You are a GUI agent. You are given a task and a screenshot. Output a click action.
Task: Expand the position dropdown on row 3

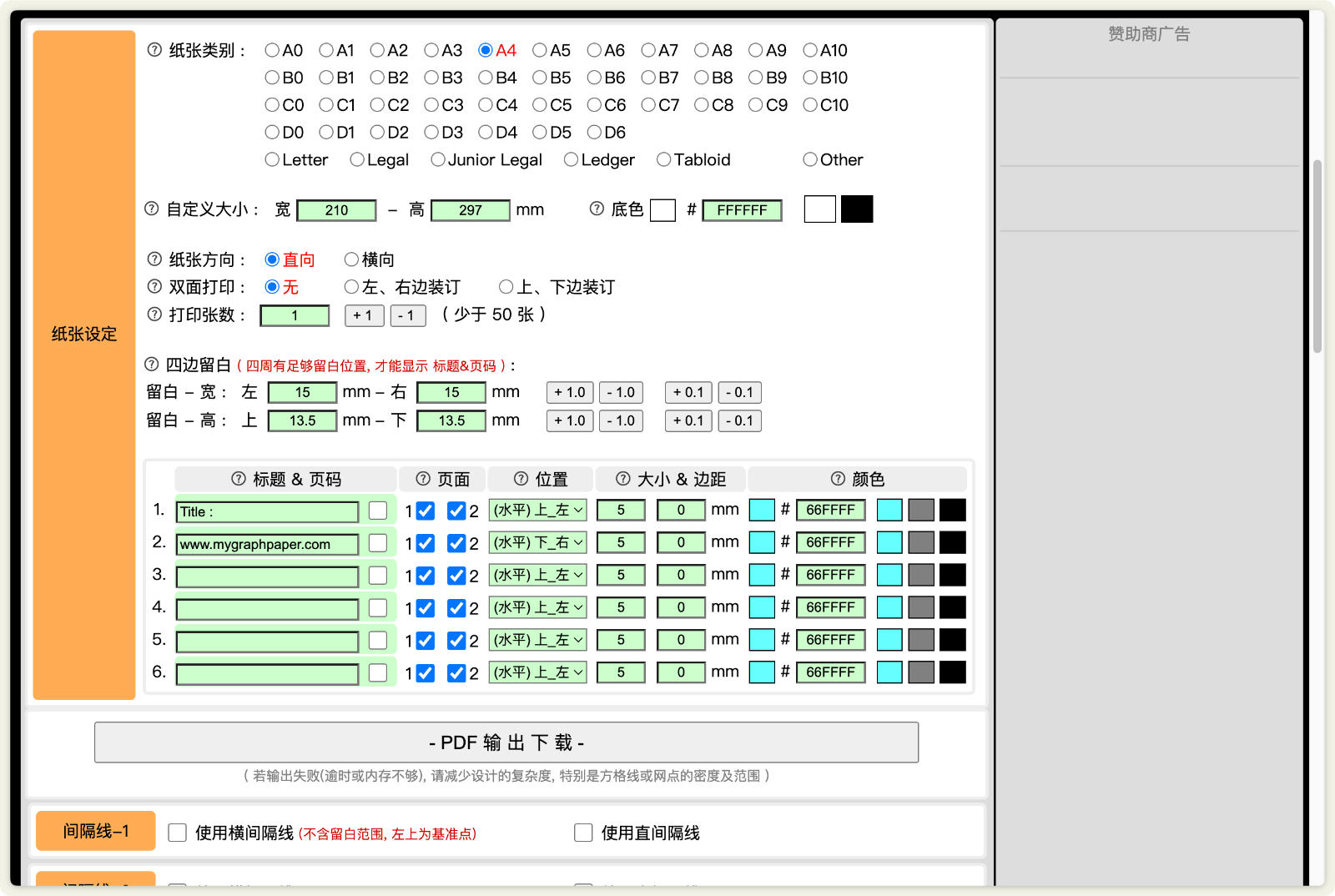537,575
